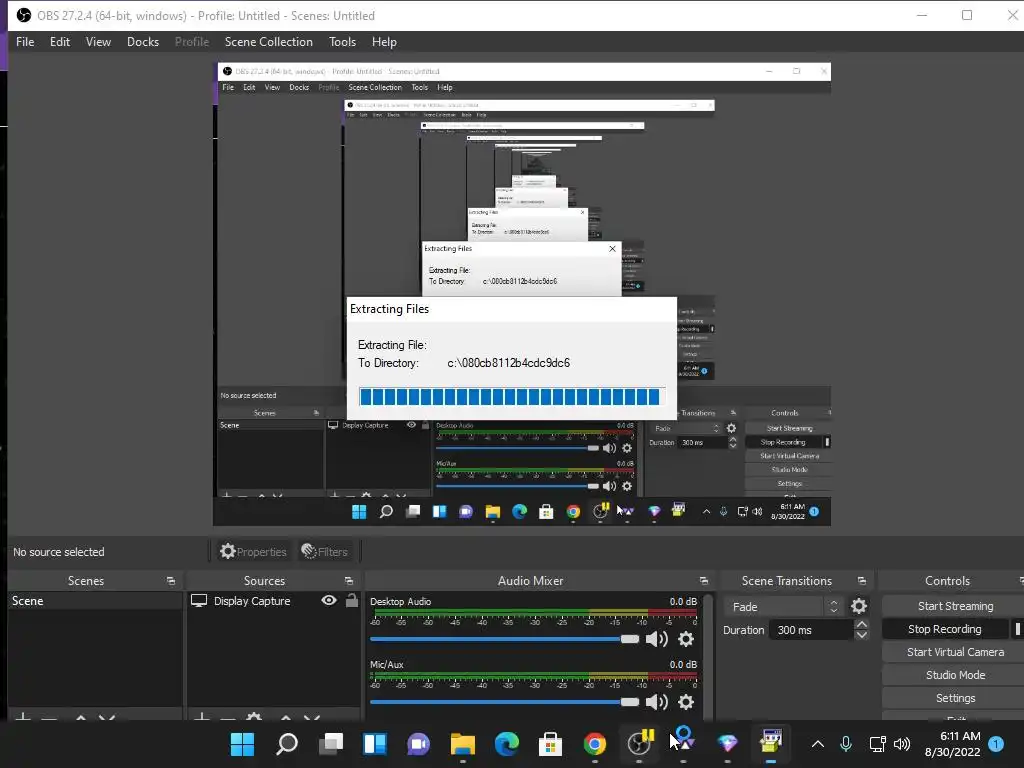Screen dimensions: 1024x768
Task: Open the Tools menu
Action: 342,42
